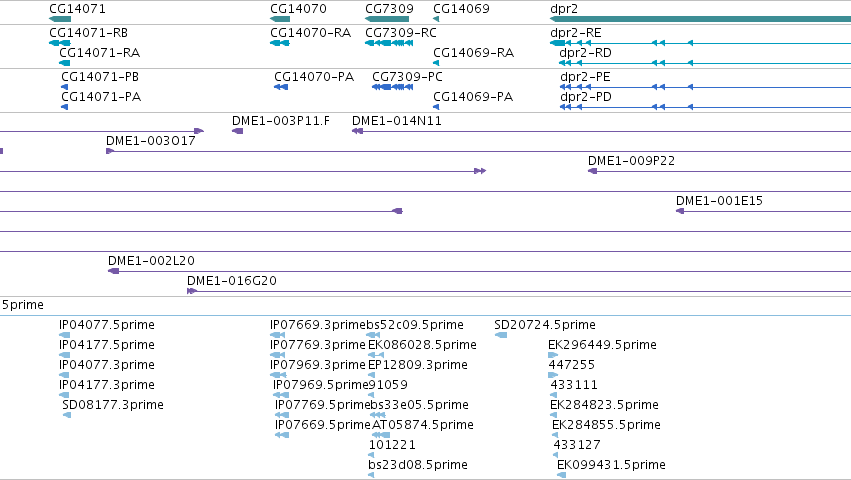Click the dpr2 gene glyph bar
This screenshot has width=851, height=480.
coord(700,19)
